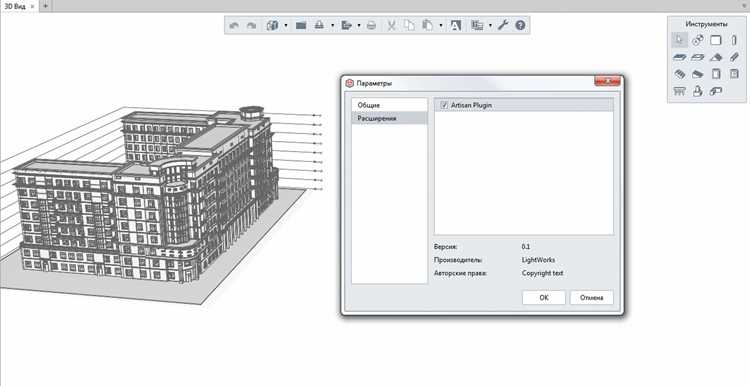
Task: Click the version value 0.1
Action: tap(526, 247)
